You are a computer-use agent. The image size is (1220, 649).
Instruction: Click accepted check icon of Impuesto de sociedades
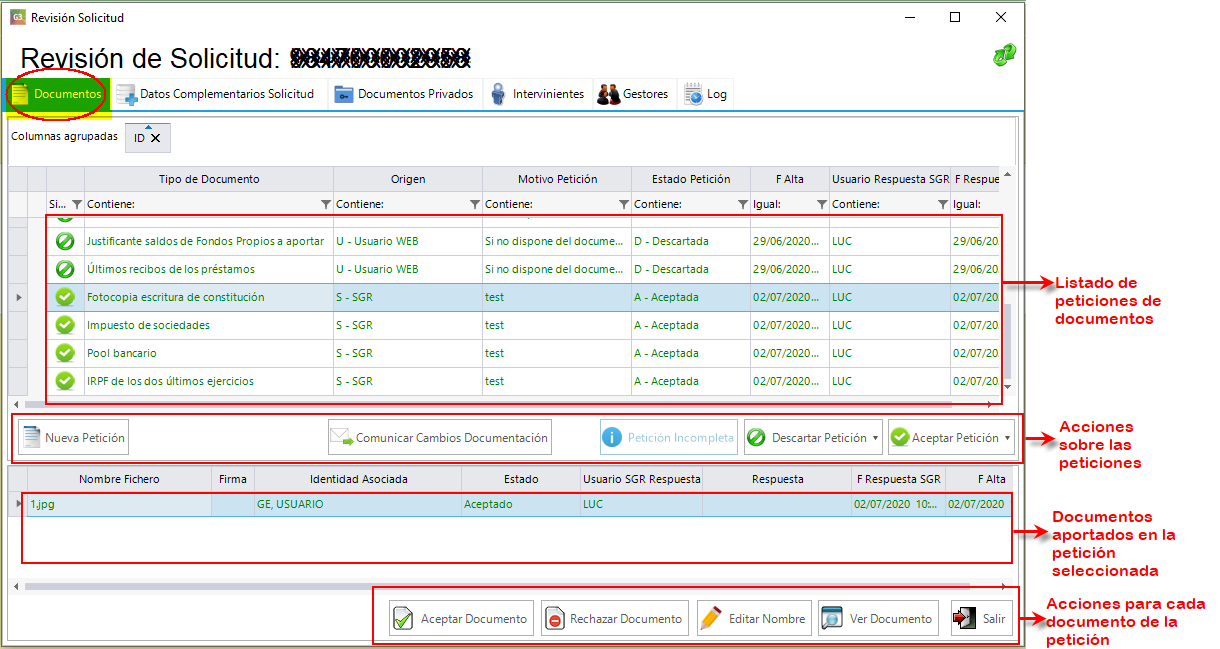65,325
